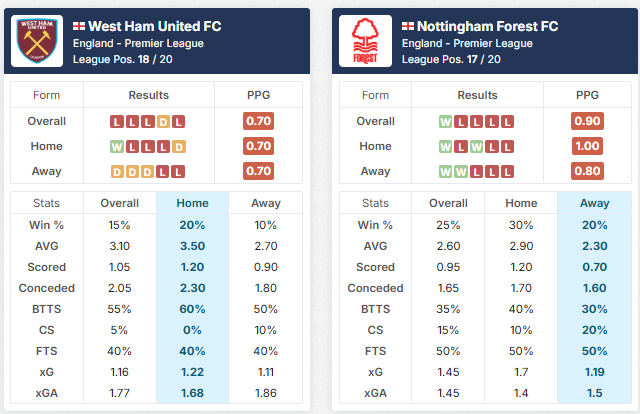Screen dimensions: 640x414
Task: Click the Nottingham Forest club crest
Action: (x=366, y=41)
